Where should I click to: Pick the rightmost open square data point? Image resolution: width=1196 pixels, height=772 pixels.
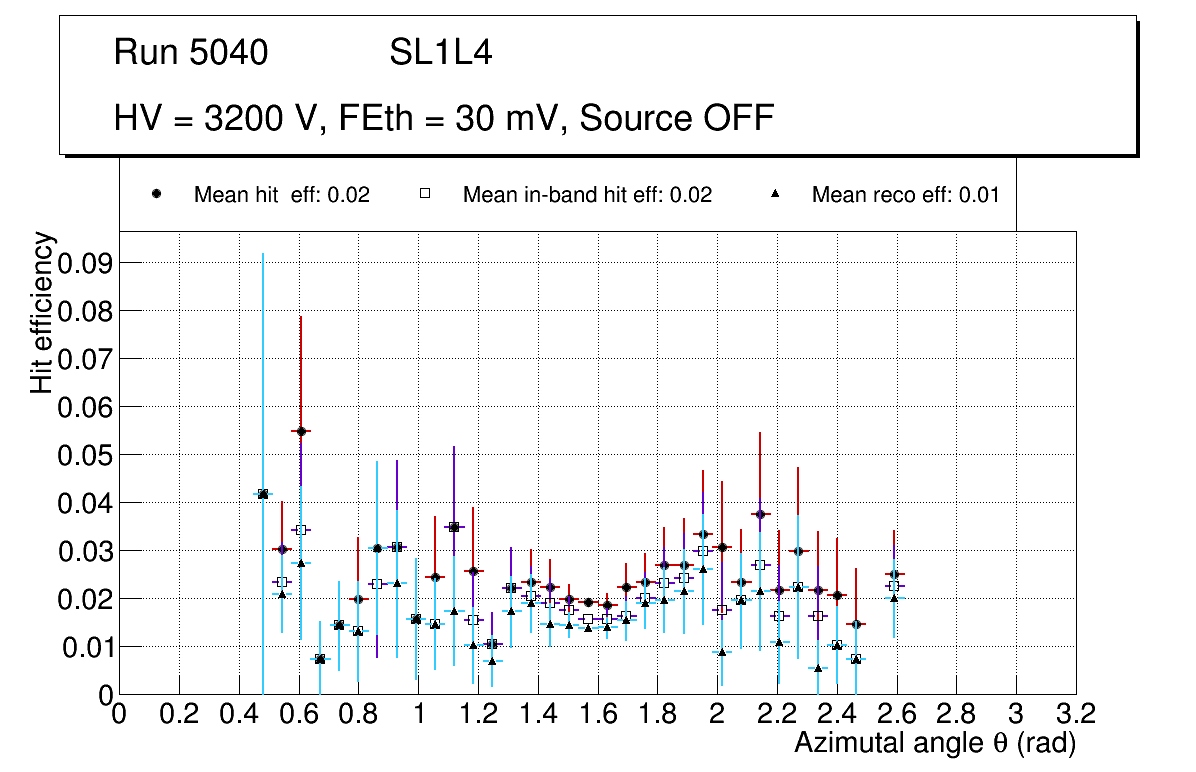tap(894, 586)
